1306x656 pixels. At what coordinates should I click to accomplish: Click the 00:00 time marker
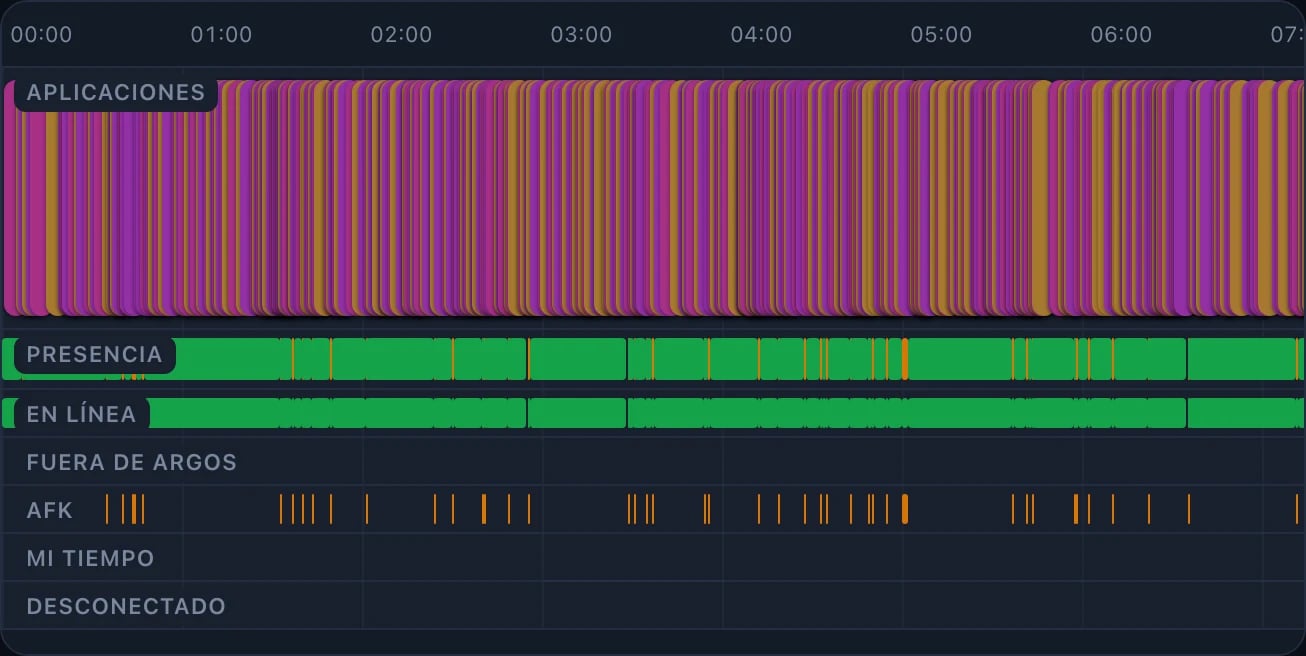pos(41,35)
